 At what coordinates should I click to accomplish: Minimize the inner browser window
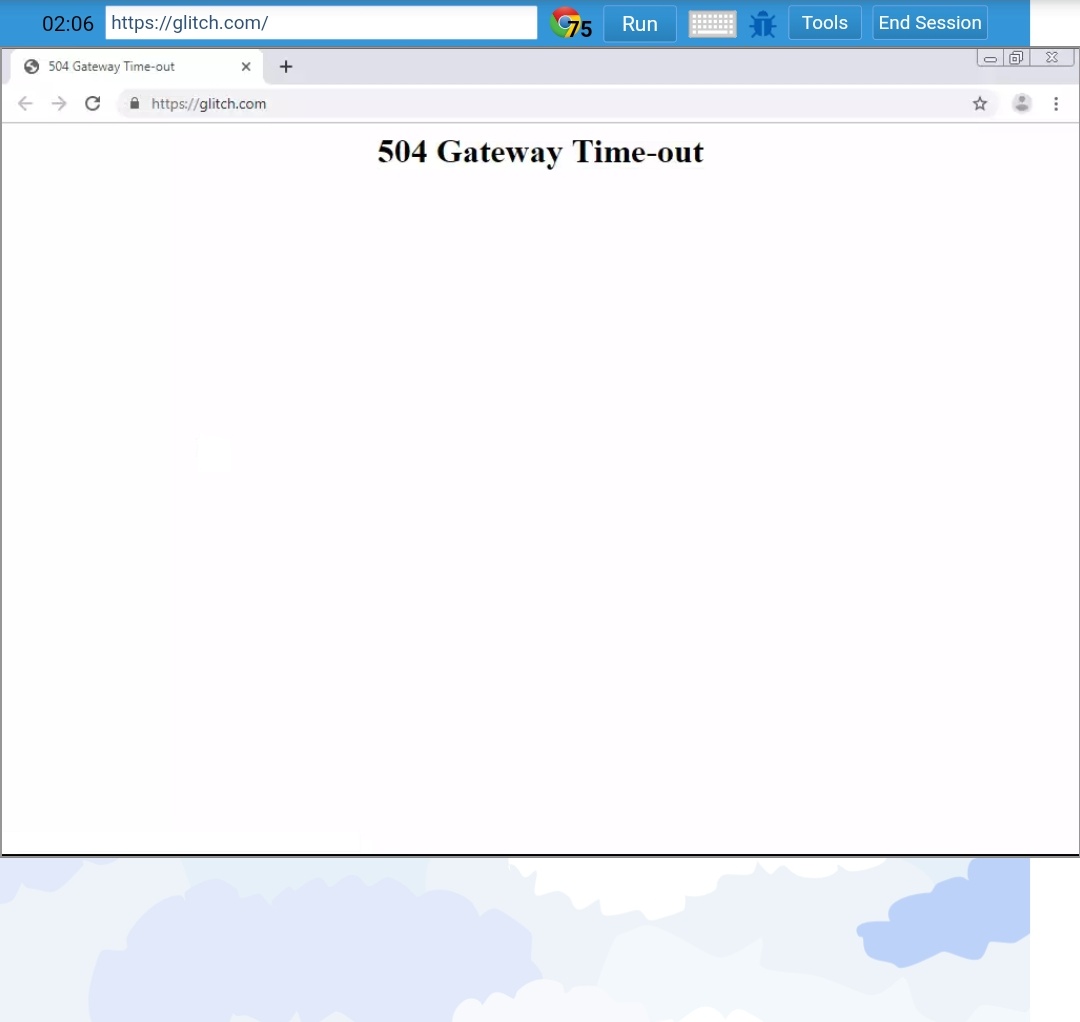(x=990, y=58)
